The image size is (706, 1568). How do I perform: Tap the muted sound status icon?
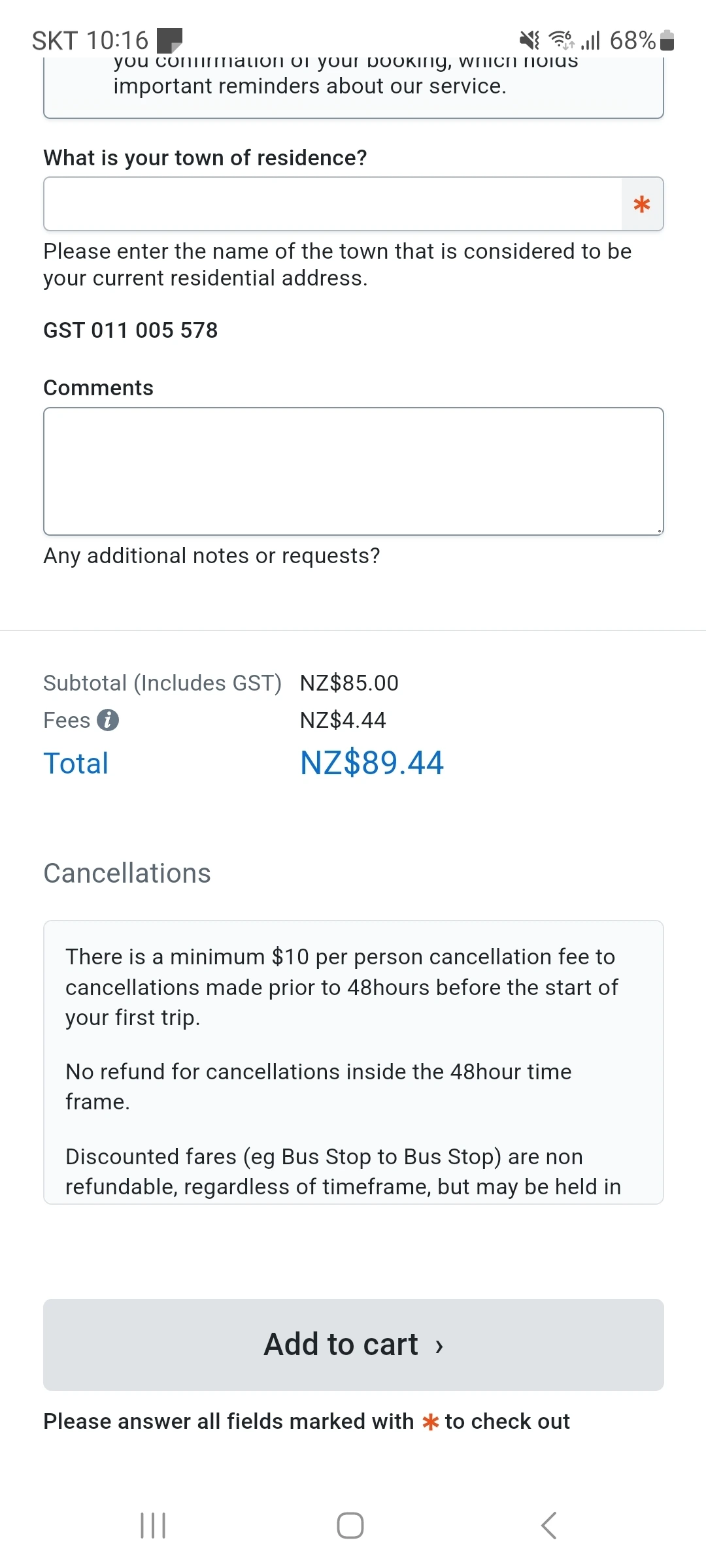[529, 41]
